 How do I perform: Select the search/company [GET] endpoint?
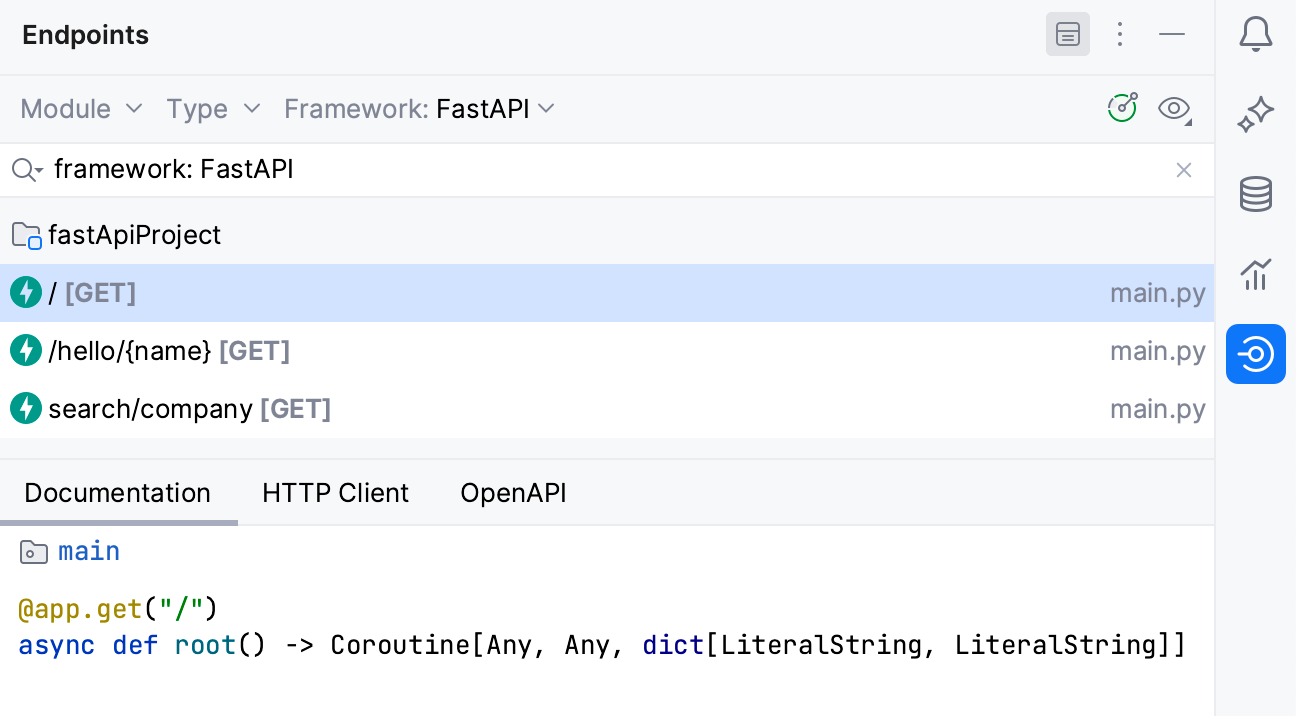coord(607,409)
